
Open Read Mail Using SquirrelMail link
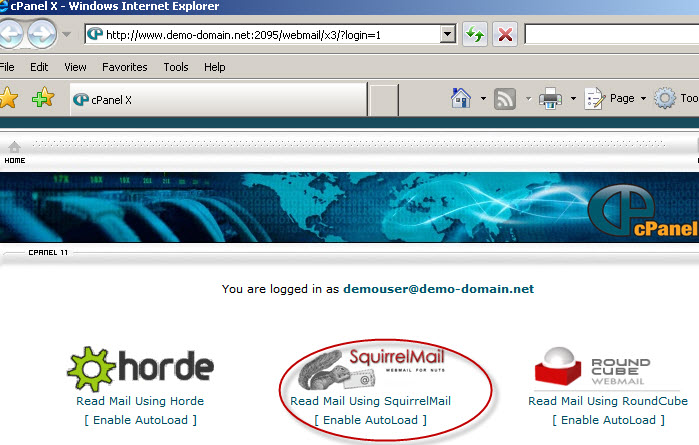point(370,401)
